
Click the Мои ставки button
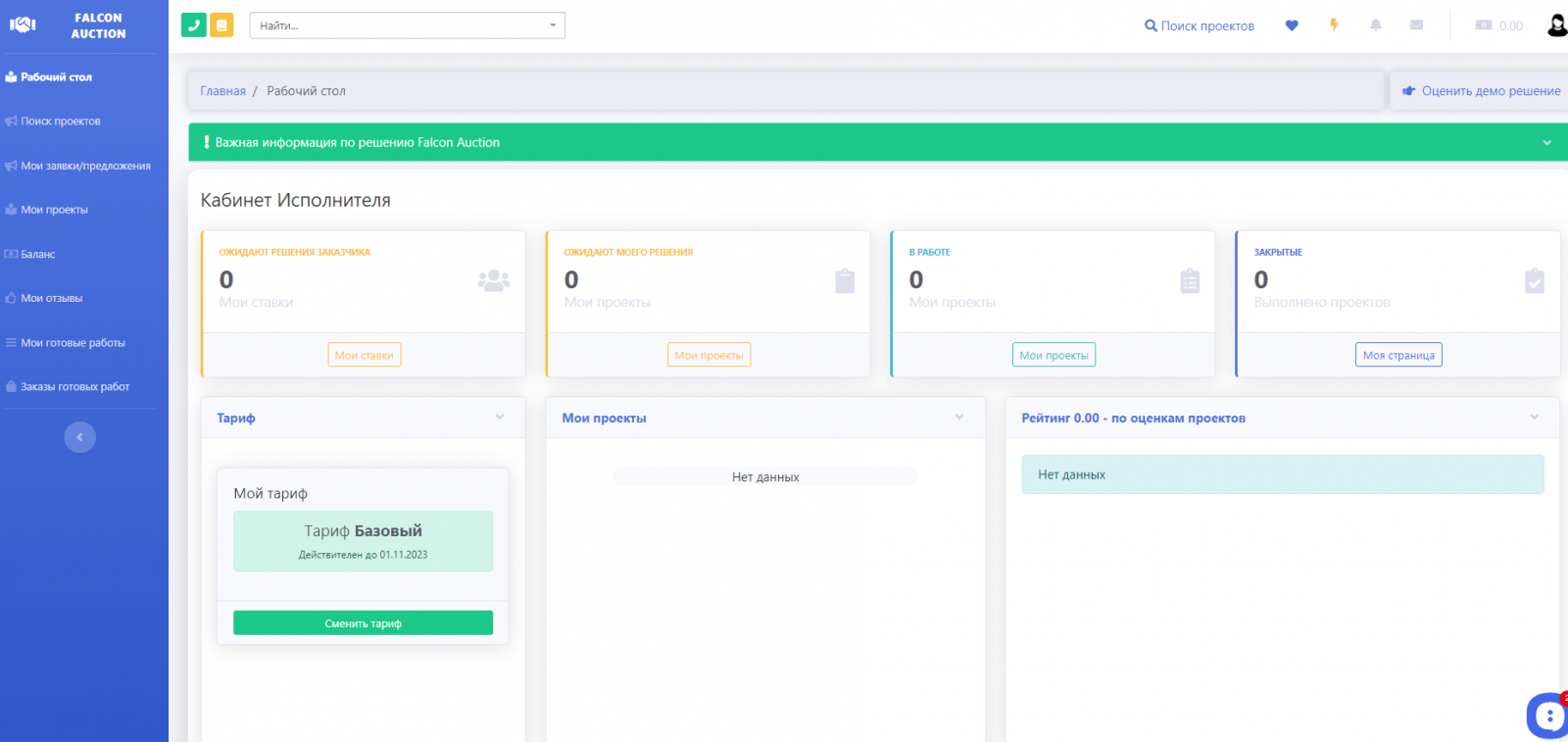click(364, 355)
